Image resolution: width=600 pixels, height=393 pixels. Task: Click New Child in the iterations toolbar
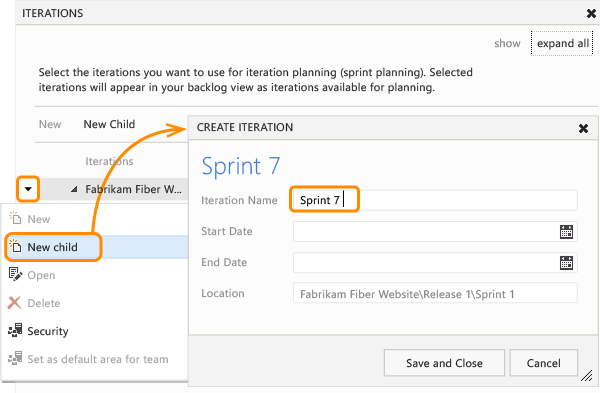coord(109,124)
